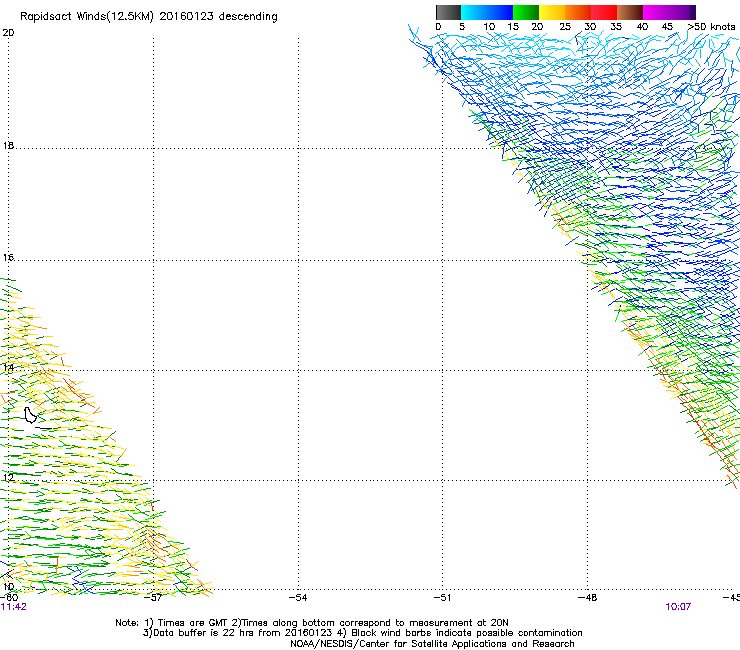Click the orange 25-30 knots color segment
740x650 pixels.
coord(578,12)
